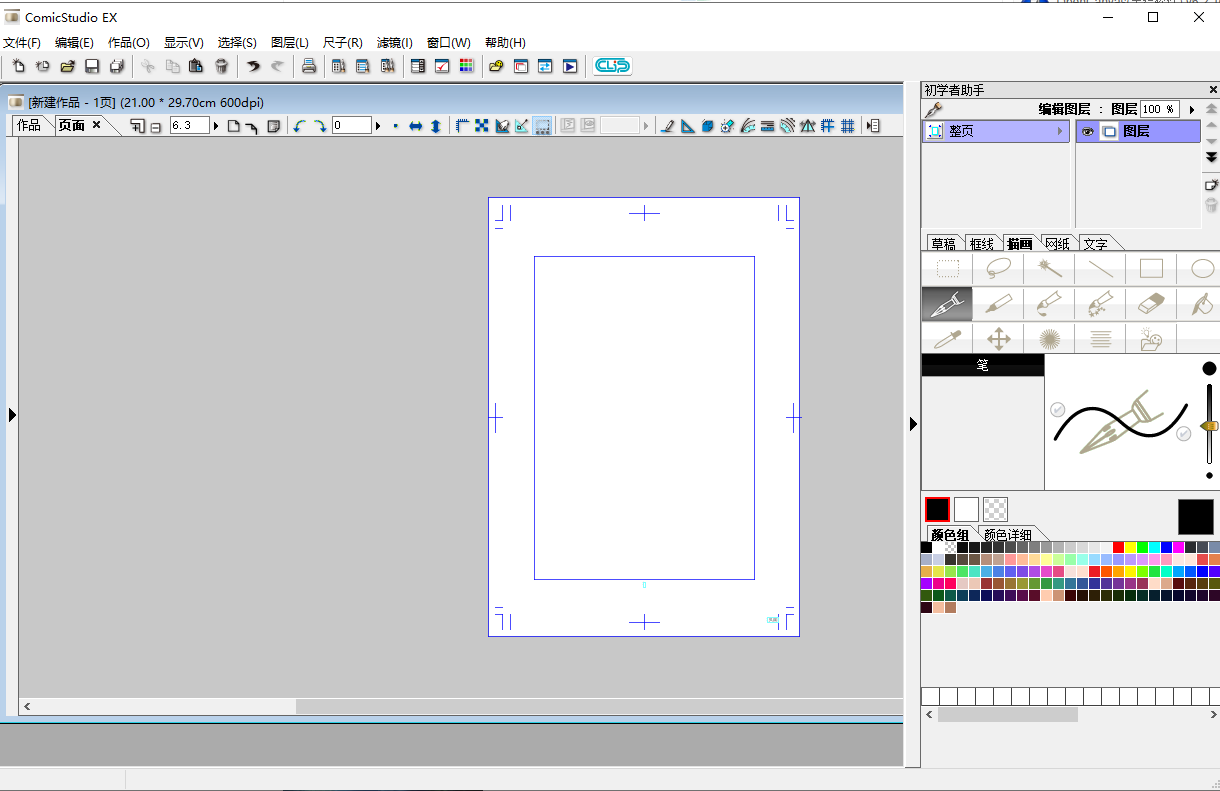1220x791 pixels.
Task: Open the 滤镜(I) menu
Action: click(x=394, y=43)
